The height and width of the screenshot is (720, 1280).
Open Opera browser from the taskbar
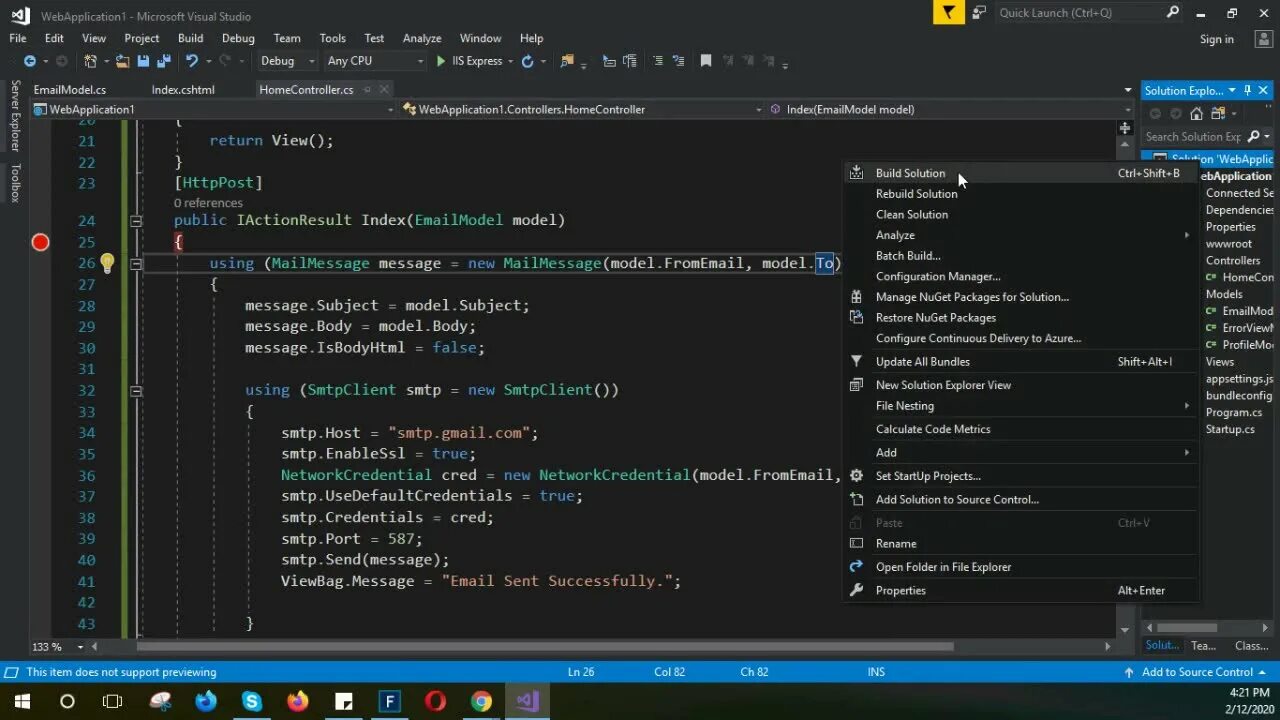435,701
